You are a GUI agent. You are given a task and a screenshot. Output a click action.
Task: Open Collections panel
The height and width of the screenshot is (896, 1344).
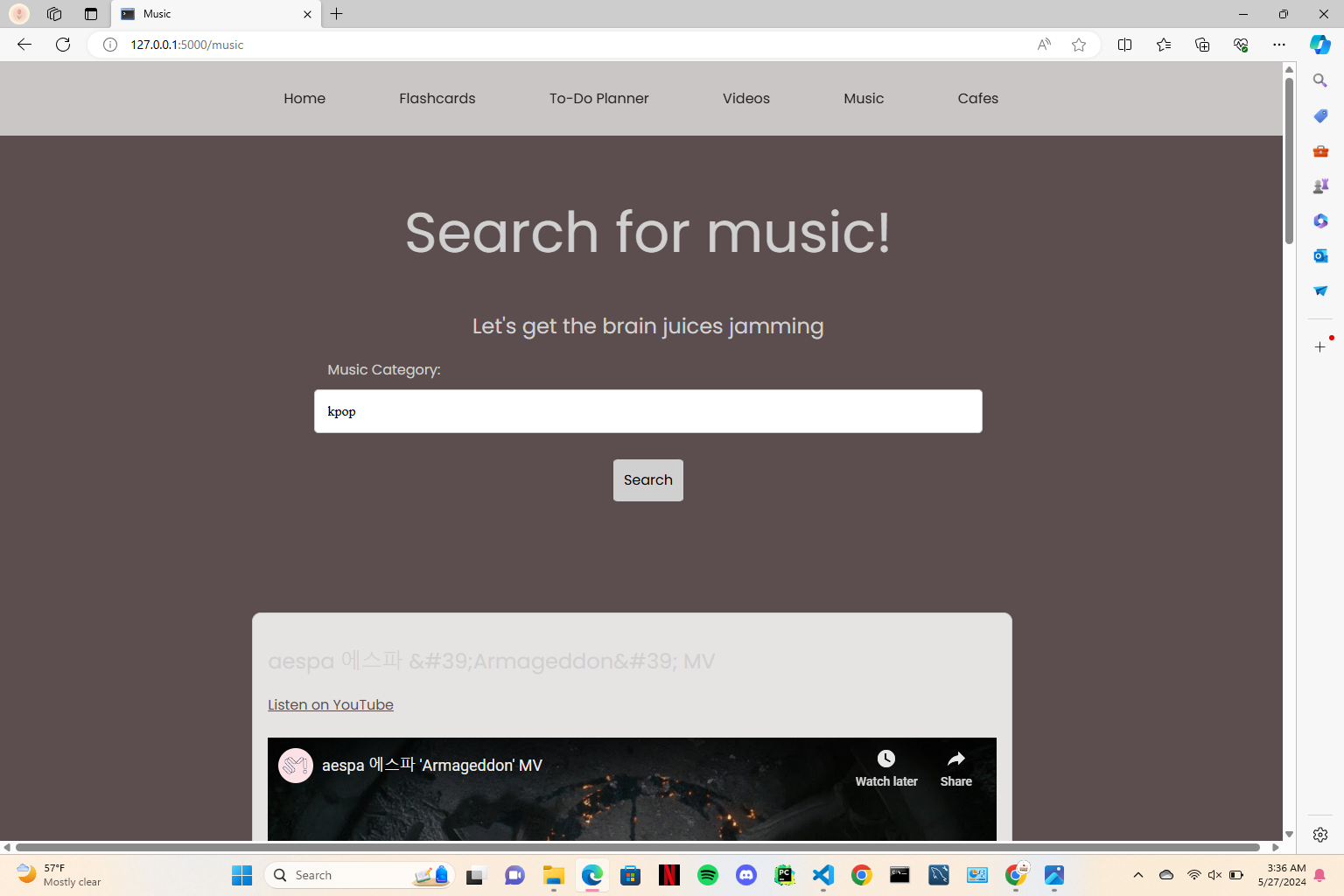click(x=1202, y=45)
